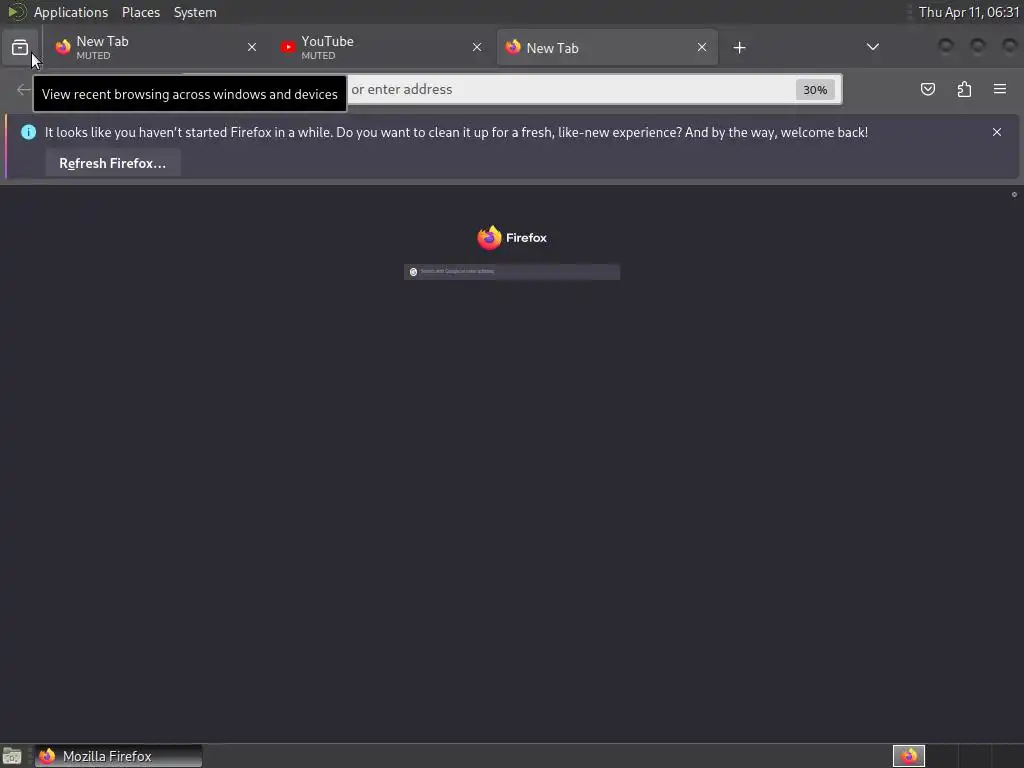1024x768 pixels.
Task: Click the personalize gear icon on new tab page
Action: (x=1014, y=195)
